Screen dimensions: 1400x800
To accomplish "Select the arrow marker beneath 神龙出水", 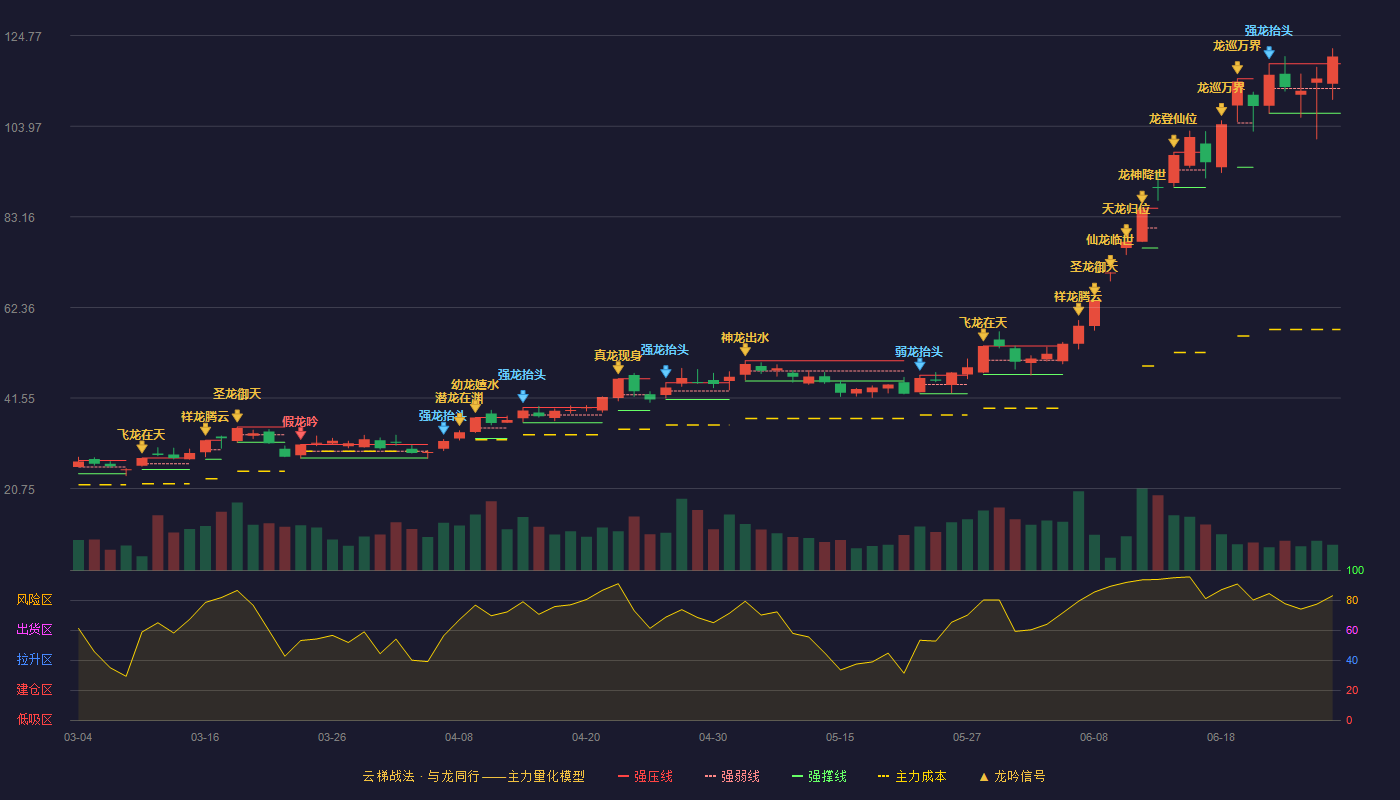I will point(745,349).
